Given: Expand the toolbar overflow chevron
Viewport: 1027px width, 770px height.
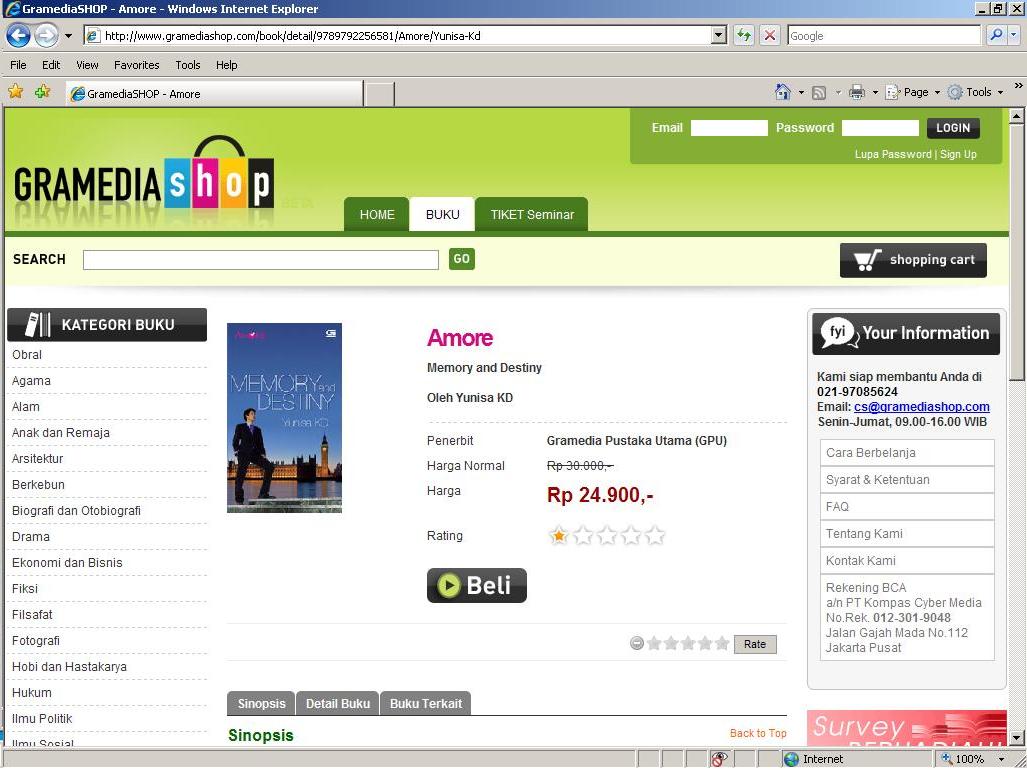Looking at the screenshot, I should coord(1018,85).
